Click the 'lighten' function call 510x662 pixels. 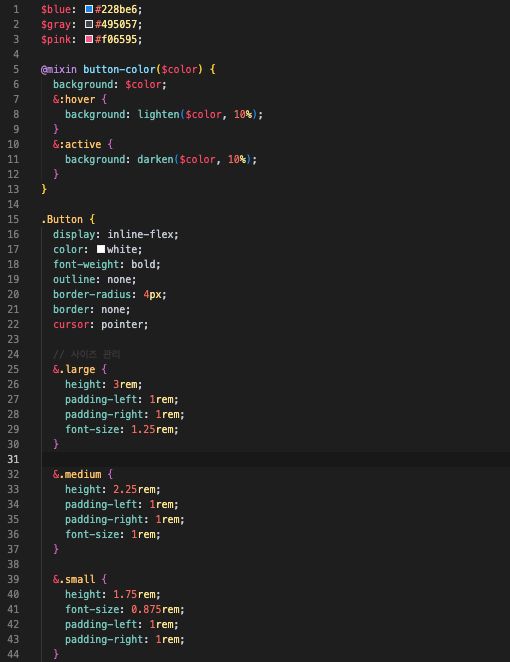coord(158,114)
